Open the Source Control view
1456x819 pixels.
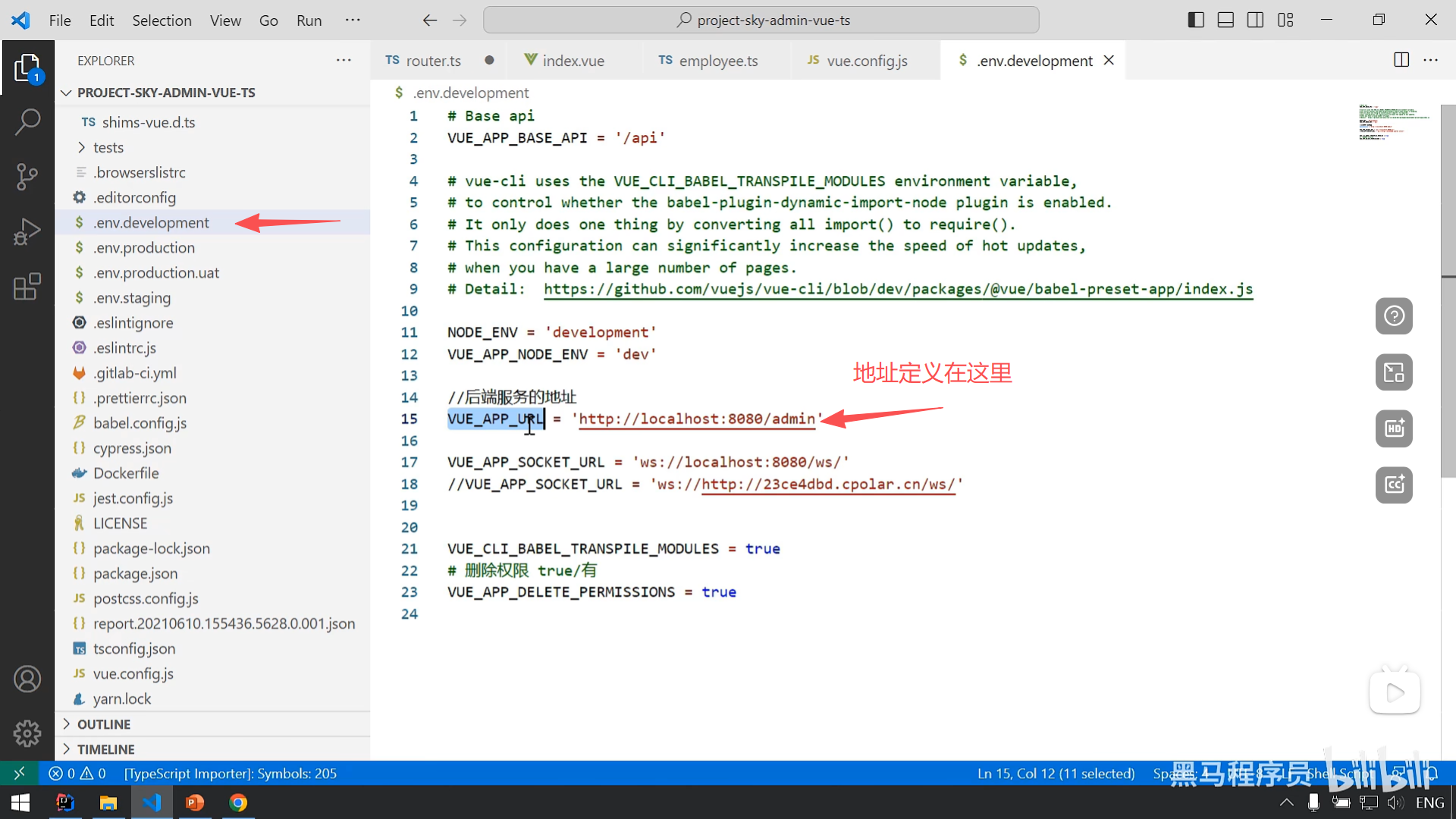point(27,176)
